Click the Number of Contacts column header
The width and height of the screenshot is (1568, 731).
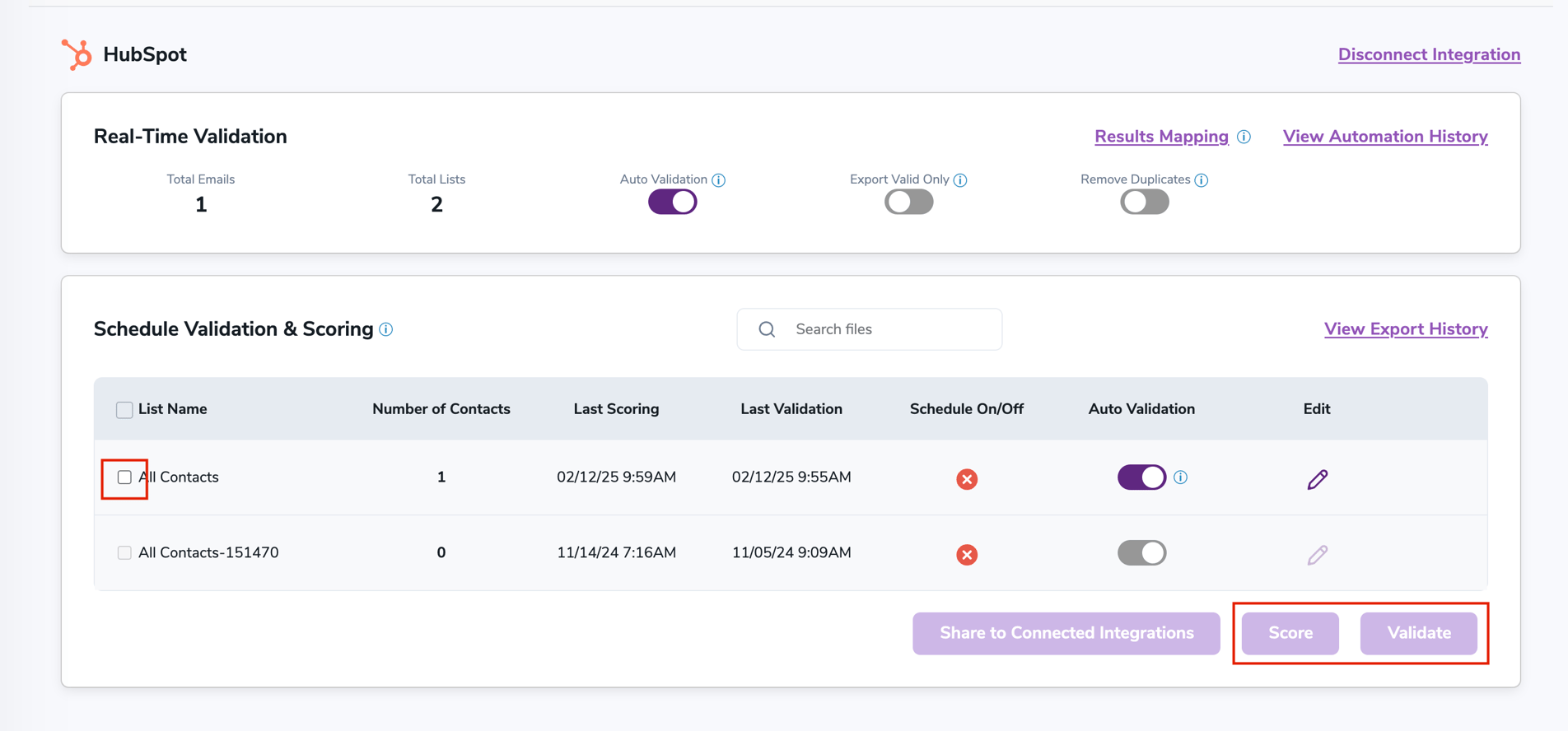441,409
